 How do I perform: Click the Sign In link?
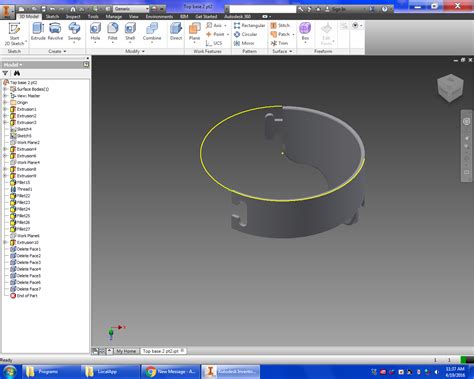[338, 9]
